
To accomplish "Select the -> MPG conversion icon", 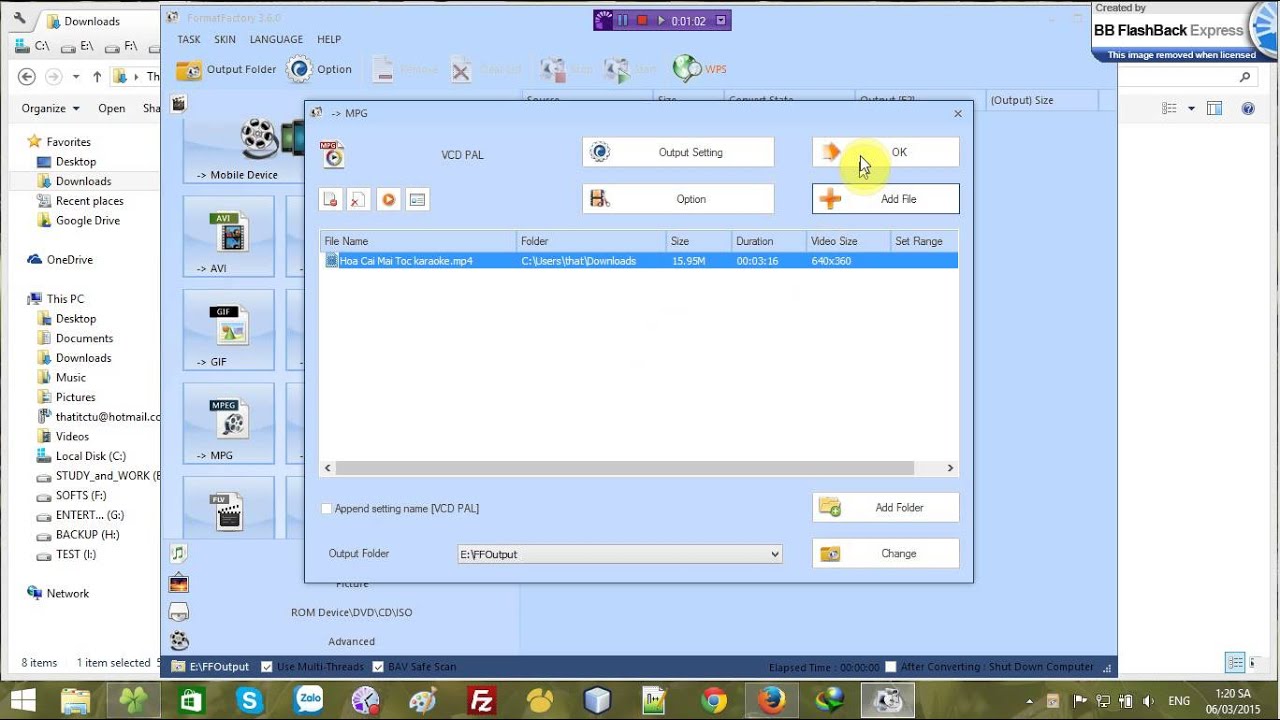I will coord(229,423).
